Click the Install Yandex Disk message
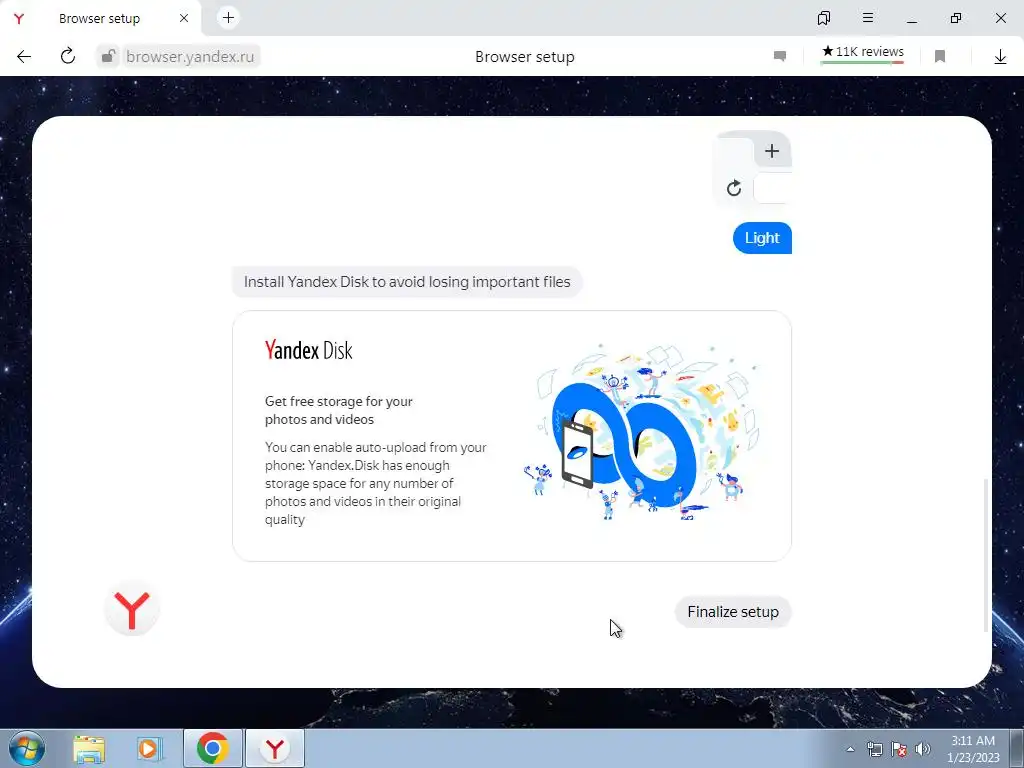 point(407,282)
